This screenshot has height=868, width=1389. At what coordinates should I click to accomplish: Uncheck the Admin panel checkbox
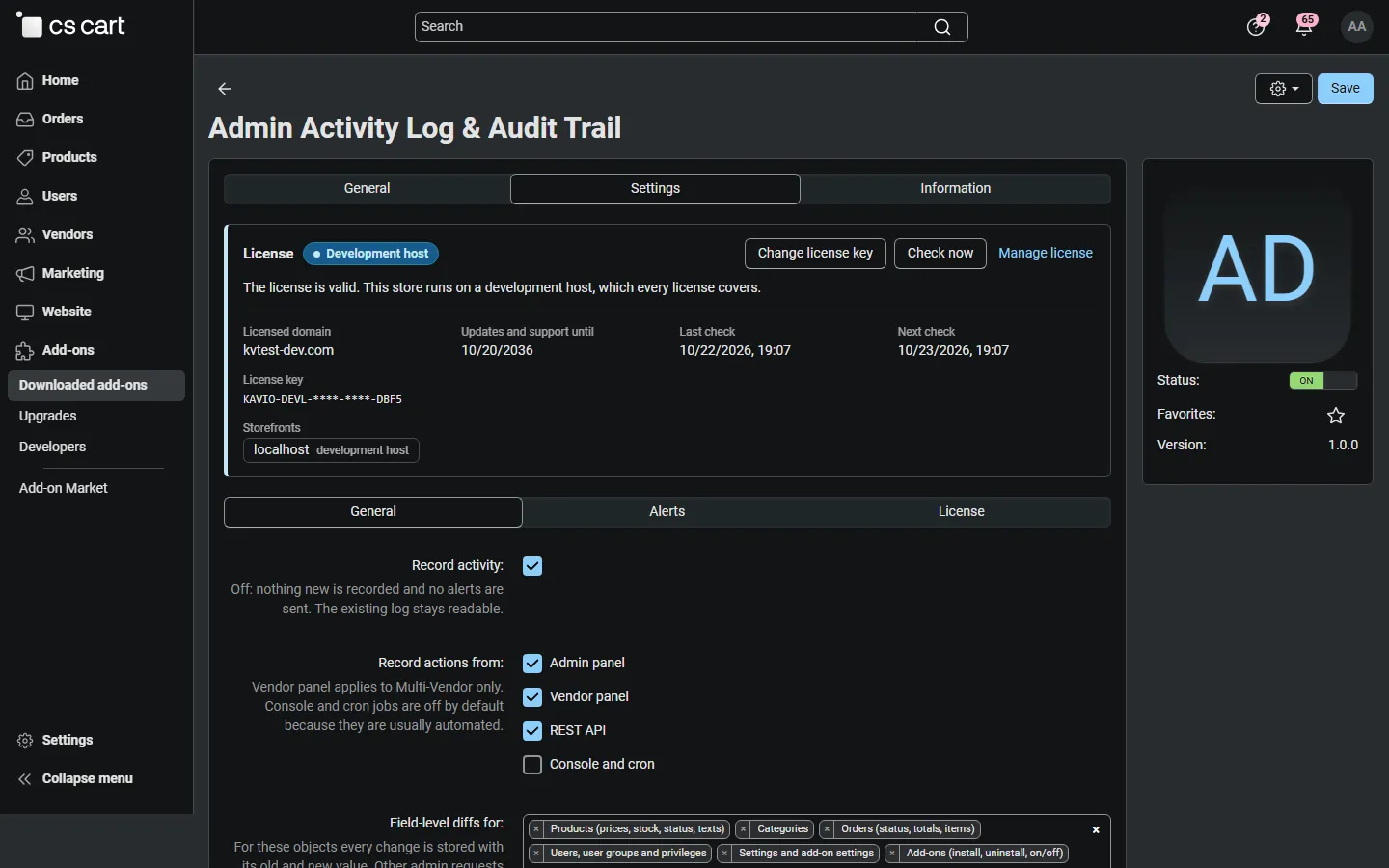pos(532,664)
